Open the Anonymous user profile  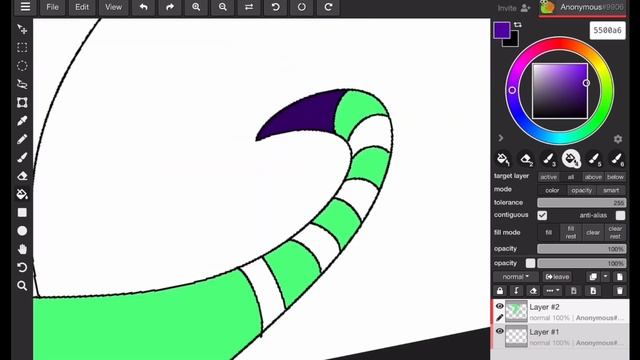[583, 7]
